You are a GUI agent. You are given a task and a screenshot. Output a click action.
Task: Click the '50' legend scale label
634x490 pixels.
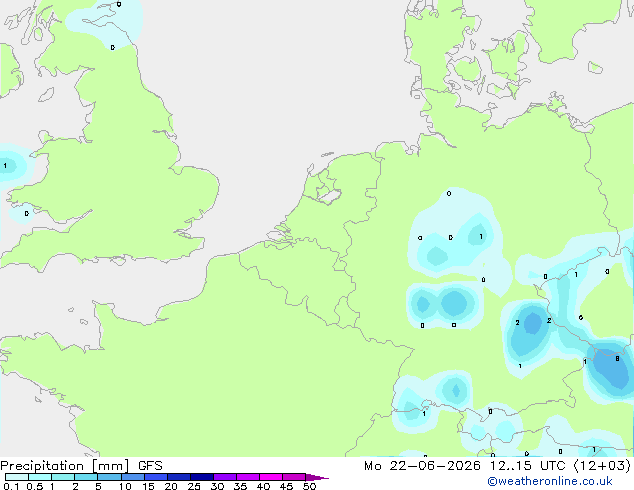[x=309, y=486]
